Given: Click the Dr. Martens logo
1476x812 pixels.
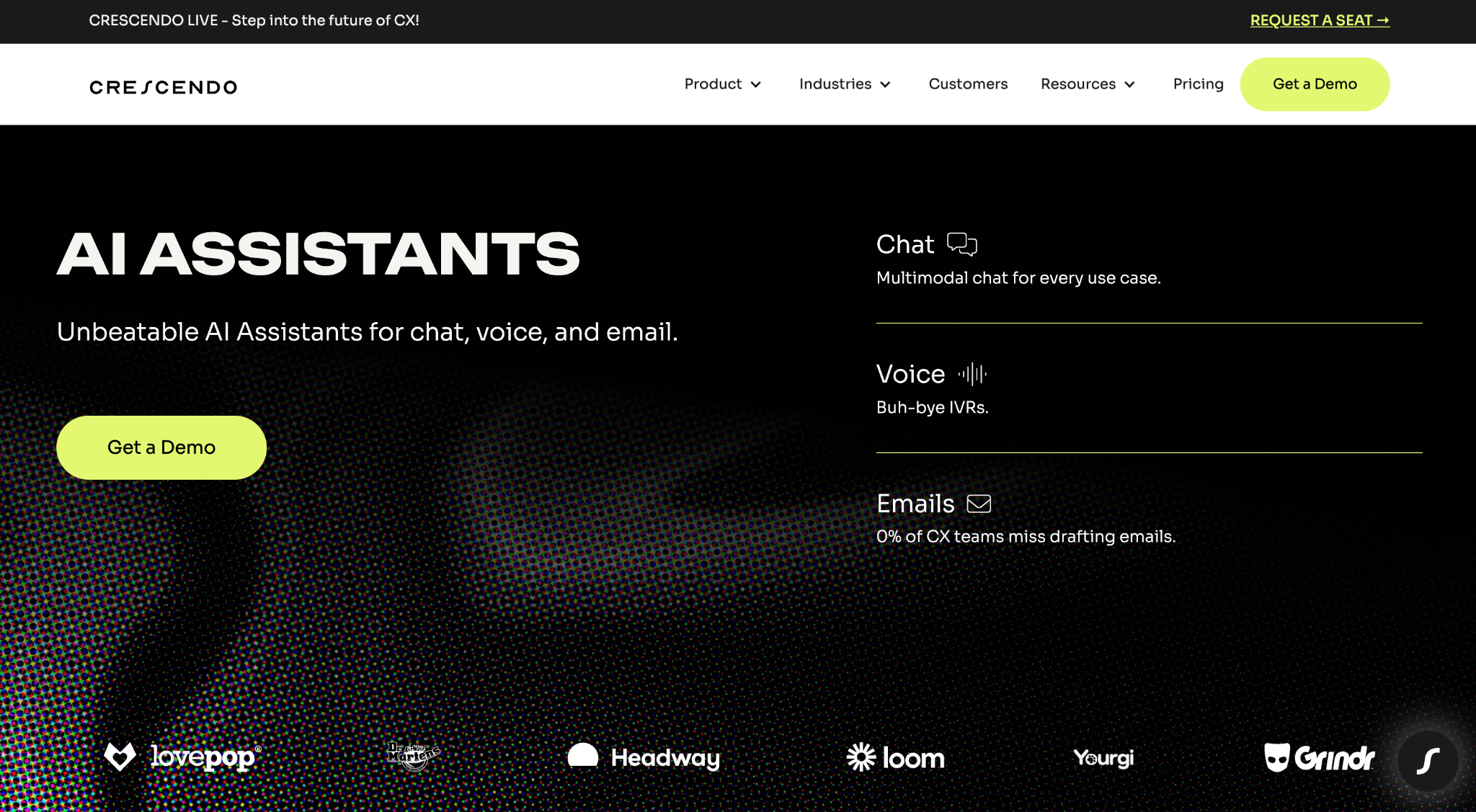Looking at the screenshot, I should 414,757.
